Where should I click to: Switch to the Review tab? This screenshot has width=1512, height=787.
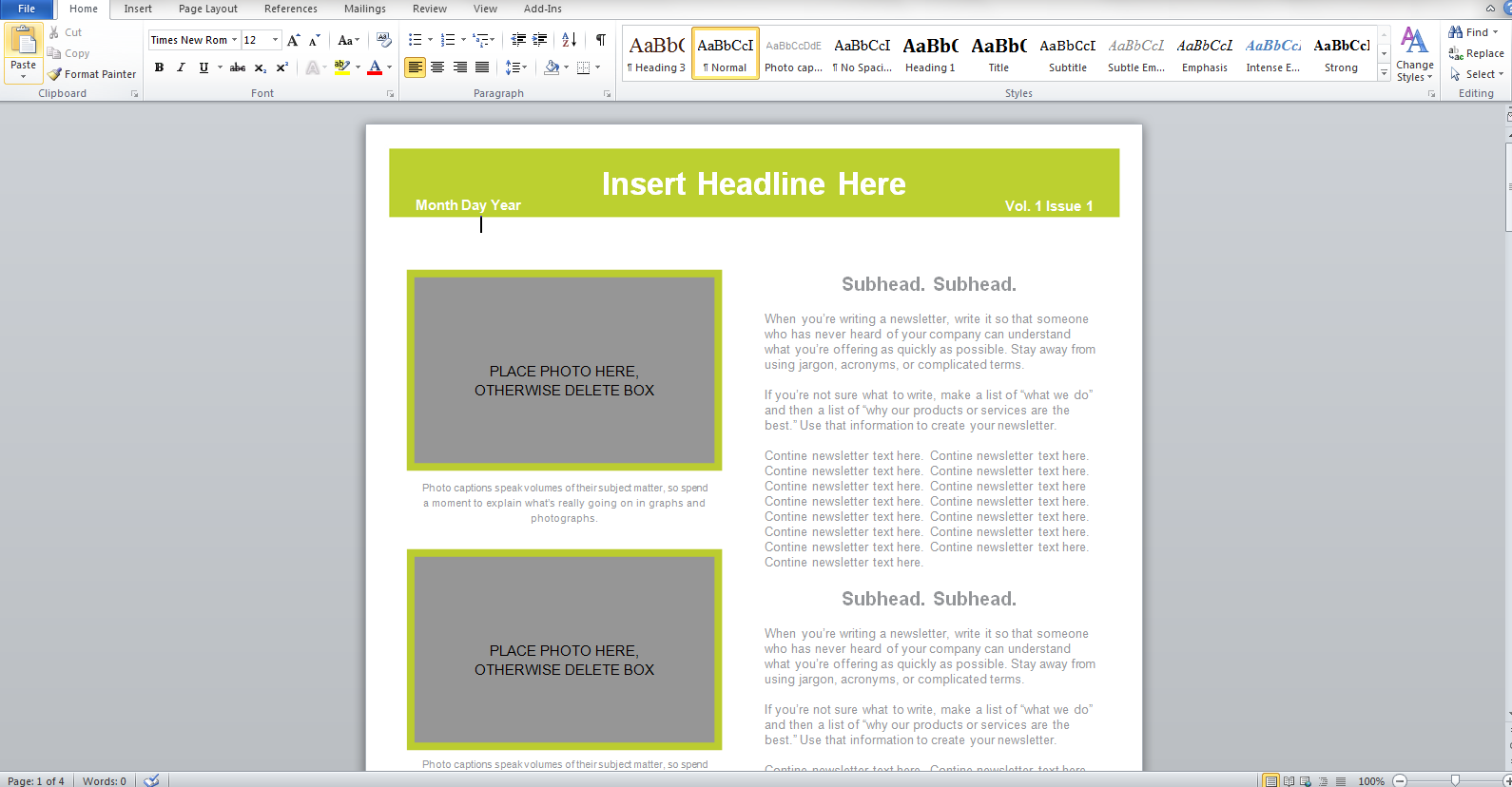pyautogui.click(x=430, y=9)
